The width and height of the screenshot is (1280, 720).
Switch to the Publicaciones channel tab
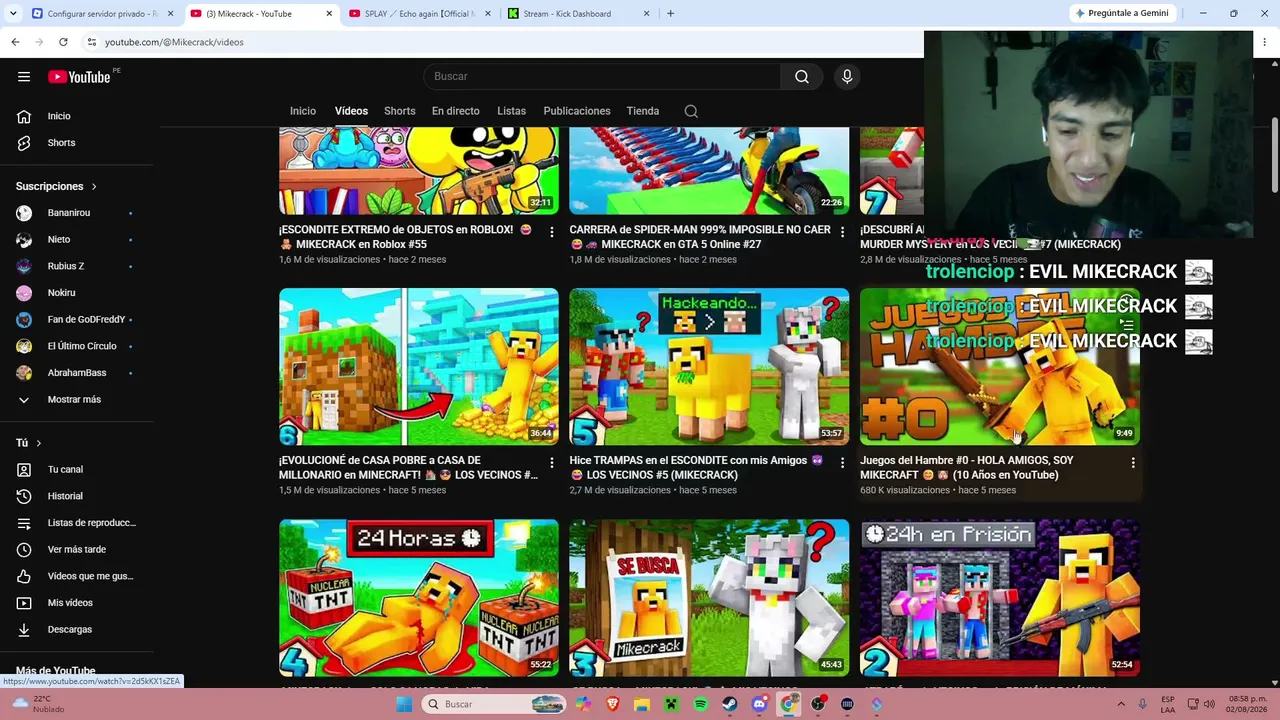pos(577,111)
